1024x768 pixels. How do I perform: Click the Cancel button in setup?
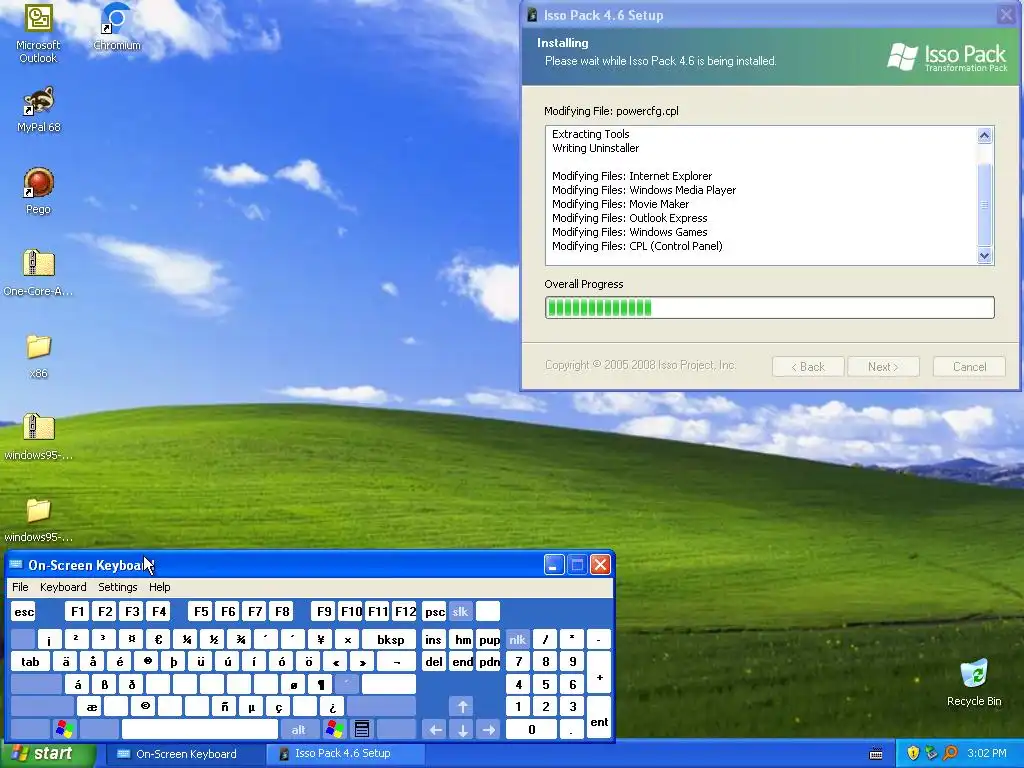(x=969, y=366)
